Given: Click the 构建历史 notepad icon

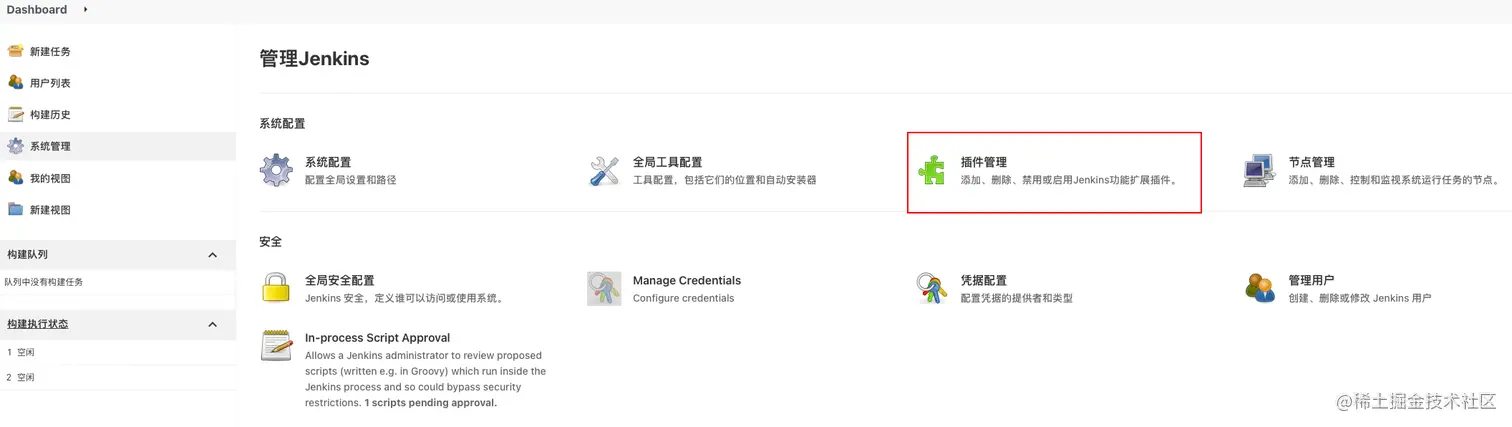Looking at the screenshot, I should click(x=15, y=114).
